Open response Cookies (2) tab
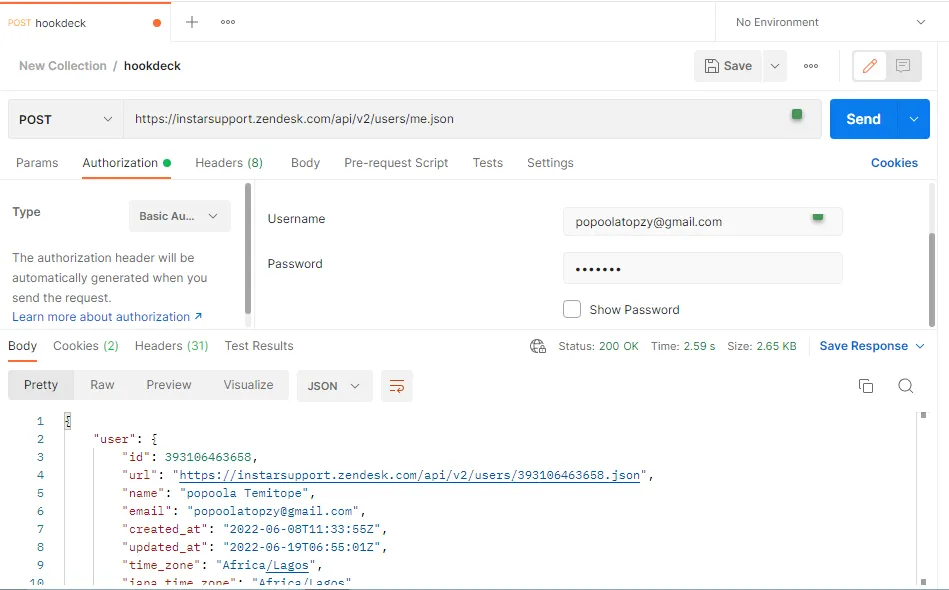The width and height of the screenshot is (949, 590). click(x=85, y=346)
